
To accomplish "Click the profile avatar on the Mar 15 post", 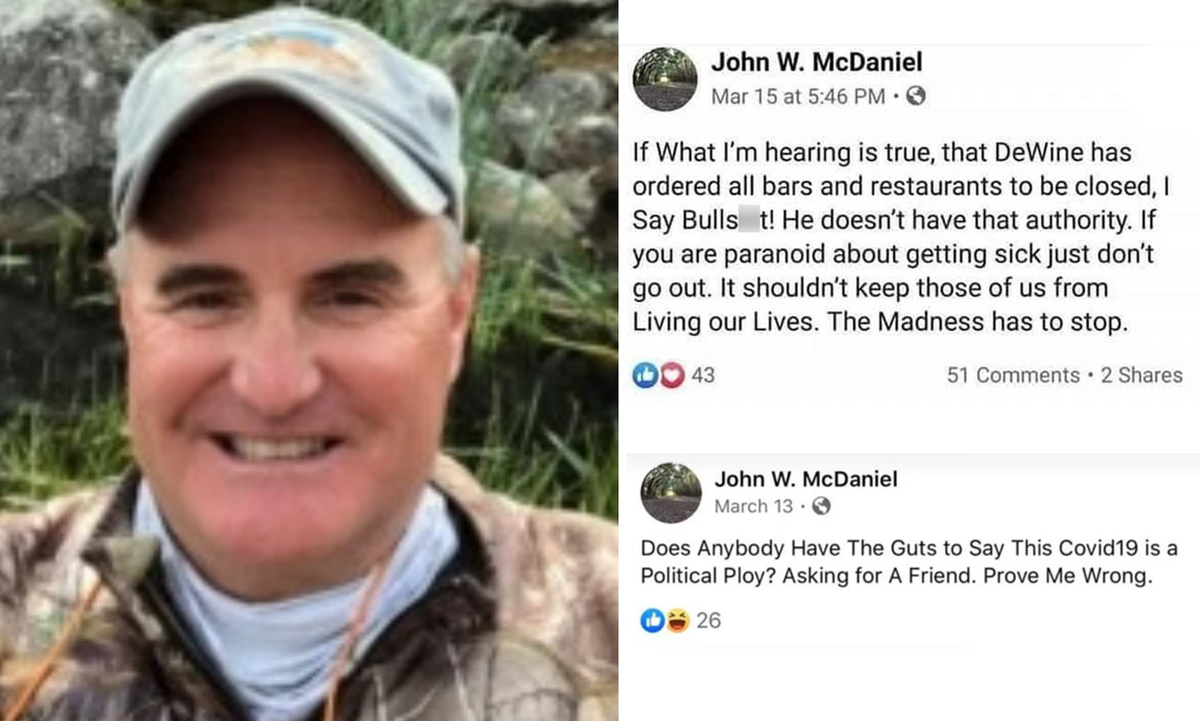I will (x=665, y=79).
